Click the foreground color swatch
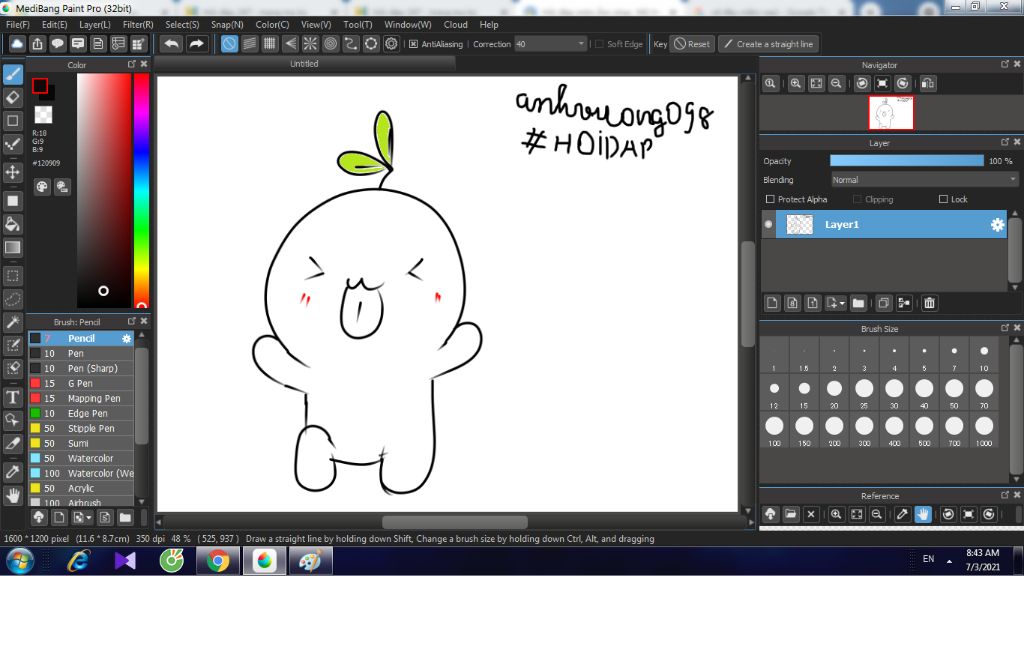The height and width of the screenshot is (661, 1024). (40, 86)
